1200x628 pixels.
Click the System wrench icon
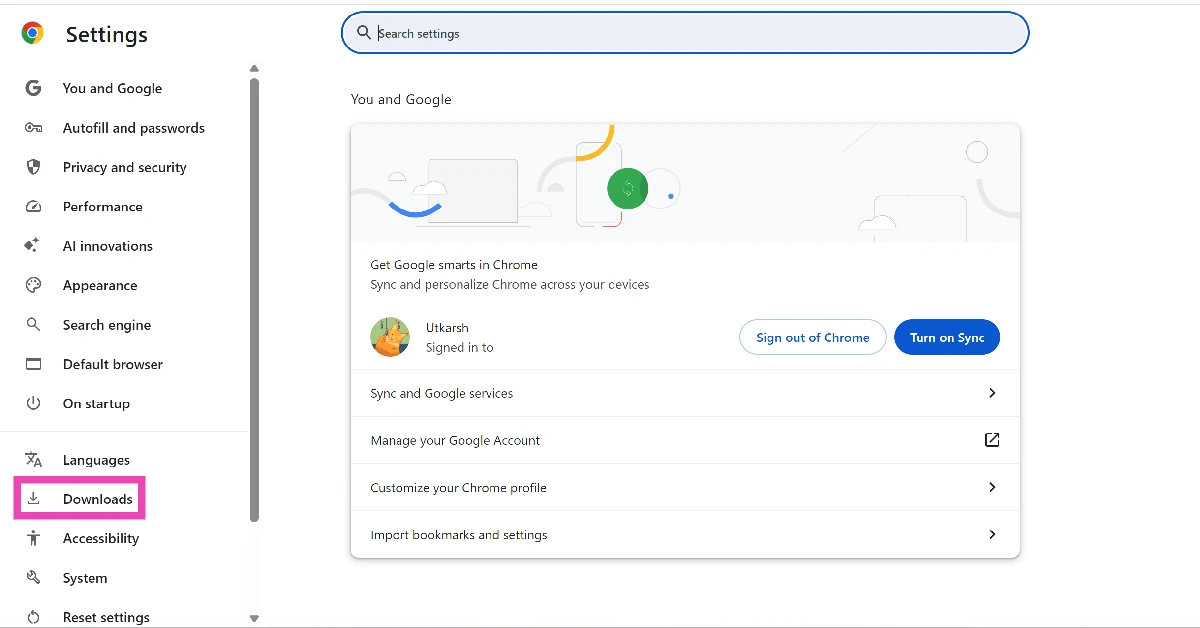click(33, 578)
